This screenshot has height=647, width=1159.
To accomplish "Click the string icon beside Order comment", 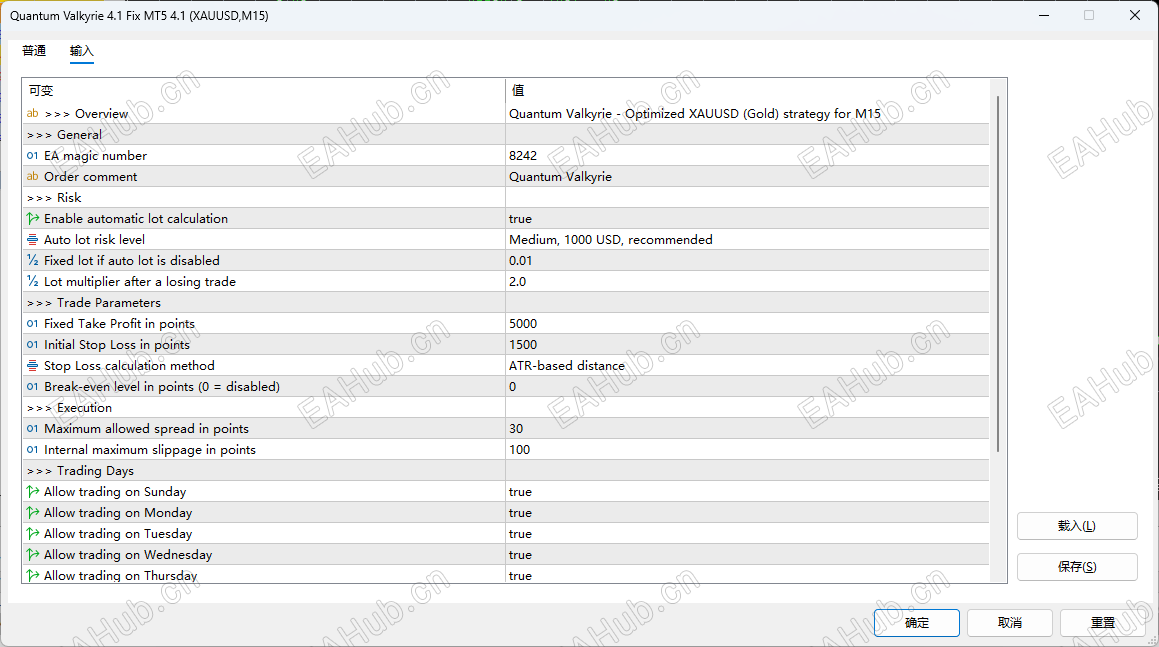I will pos(33,176).
